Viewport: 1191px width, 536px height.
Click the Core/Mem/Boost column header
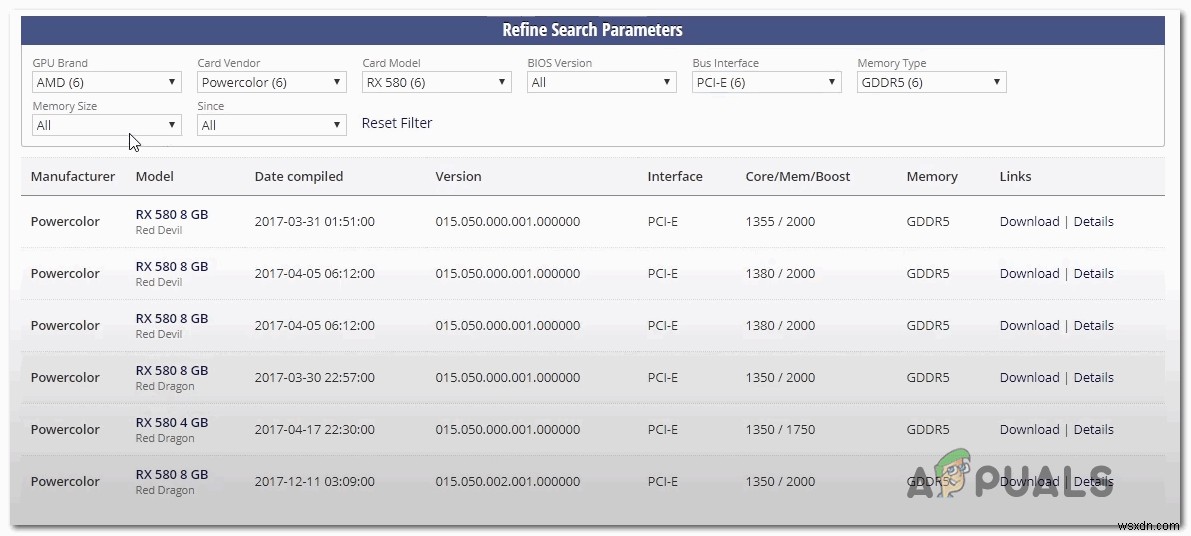[x=797, y=176]
